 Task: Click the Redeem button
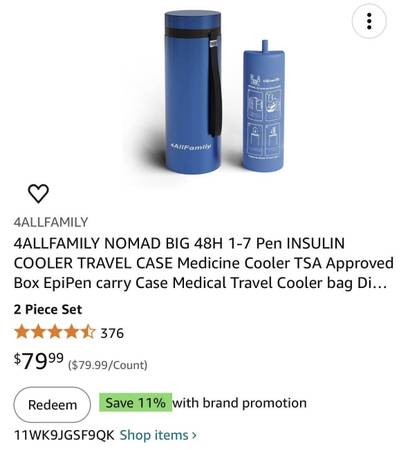click(x=52, y=405)
